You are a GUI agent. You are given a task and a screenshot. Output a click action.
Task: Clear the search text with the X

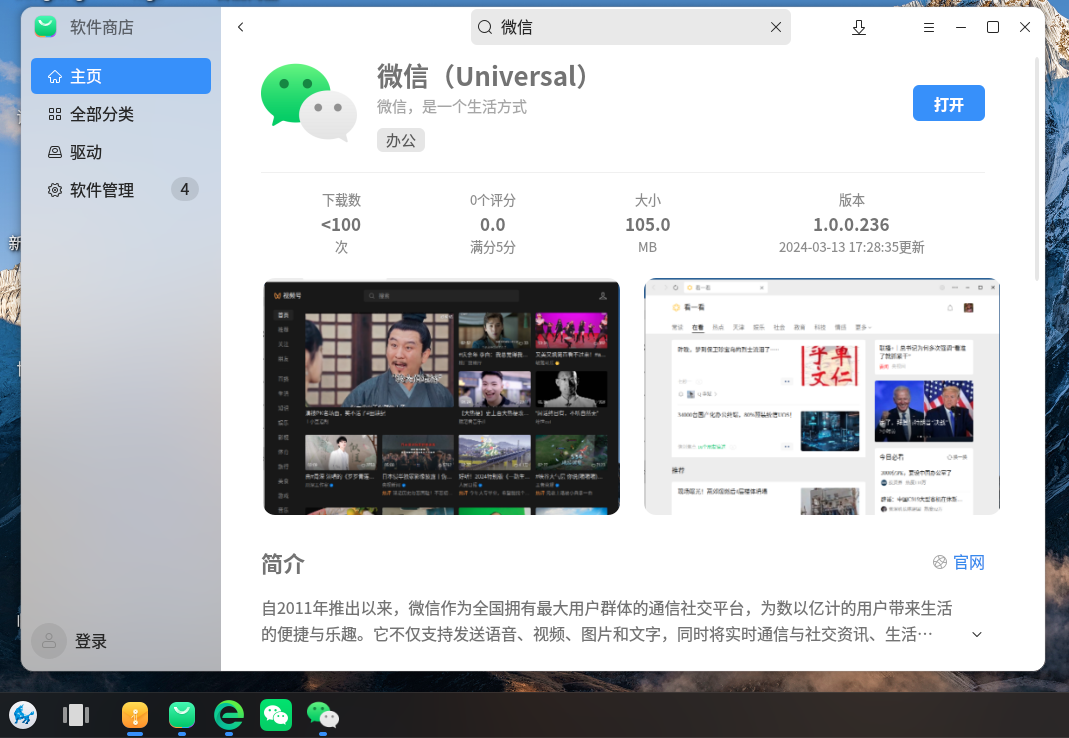click(x=776, y=28)
